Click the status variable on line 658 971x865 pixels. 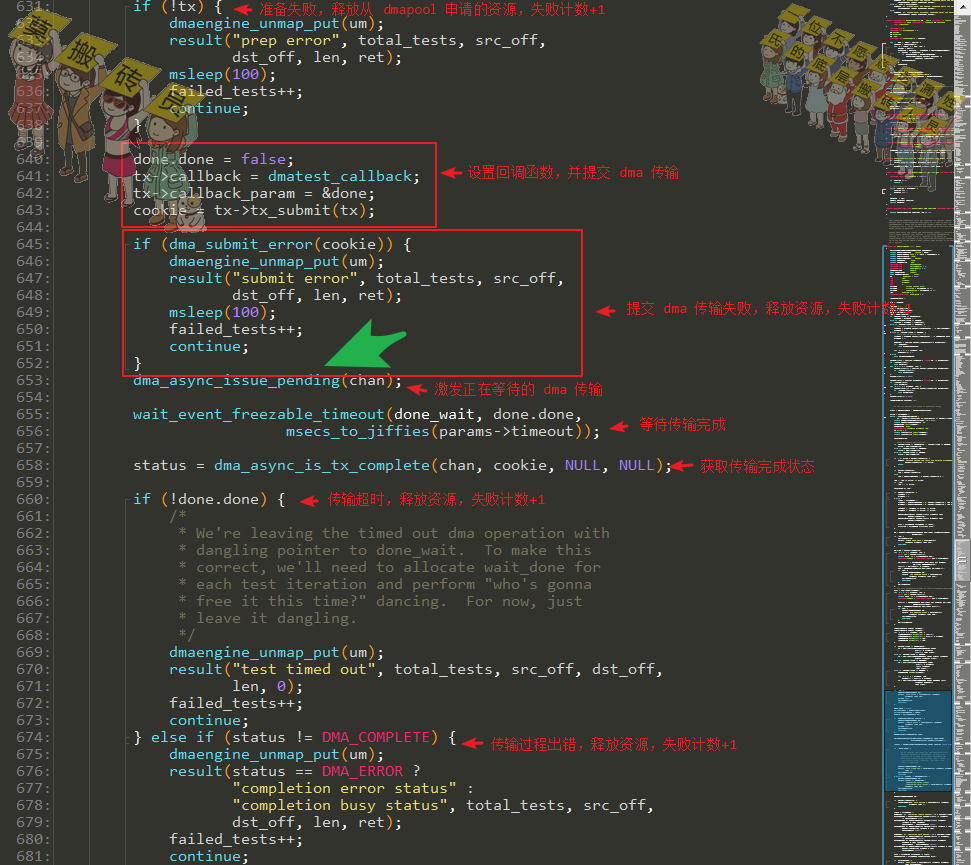click(160, 466)
